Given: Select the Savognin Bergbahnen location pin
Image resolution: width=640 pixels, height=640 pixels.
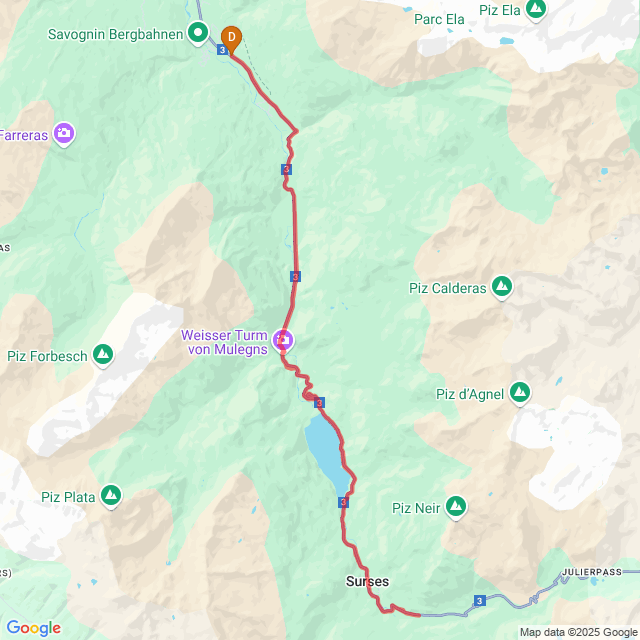Looking at the screenshot, I should click(x=198, y=33).
